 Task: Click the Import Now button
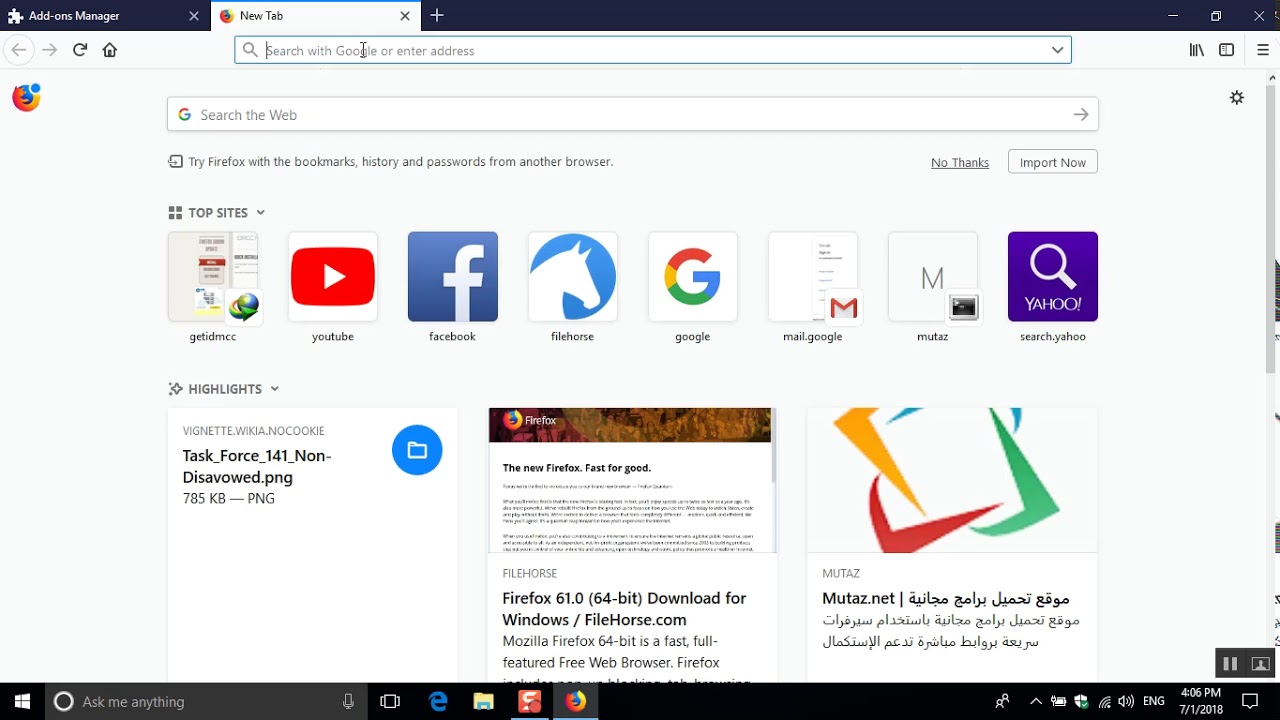[1052, 162]
